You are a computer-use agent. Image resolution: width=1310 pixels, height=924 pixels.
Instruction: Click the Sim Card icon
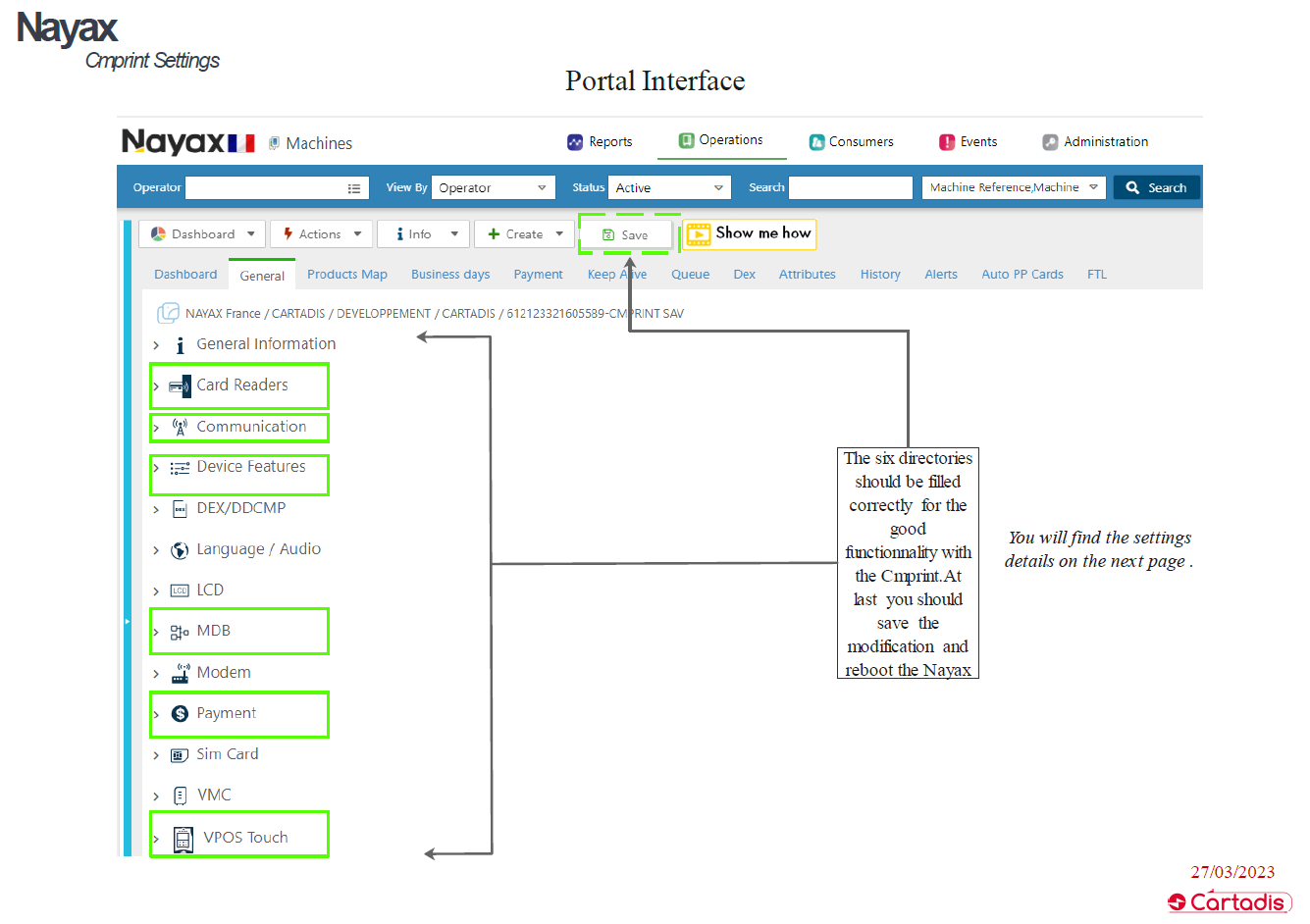tap(180, 755)
